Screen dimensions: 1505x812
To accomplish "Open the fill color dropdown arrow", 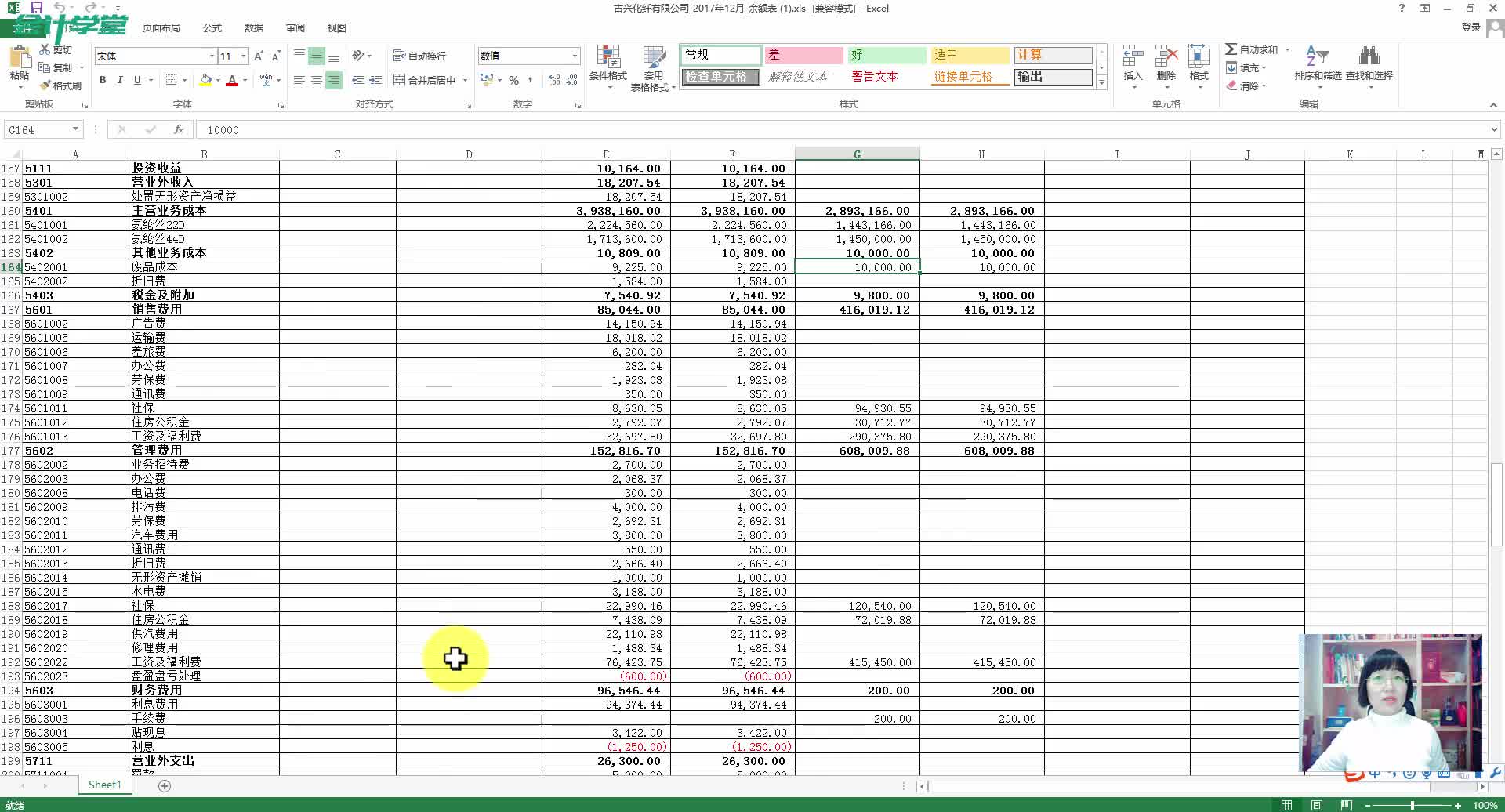I will pos(218,80).
